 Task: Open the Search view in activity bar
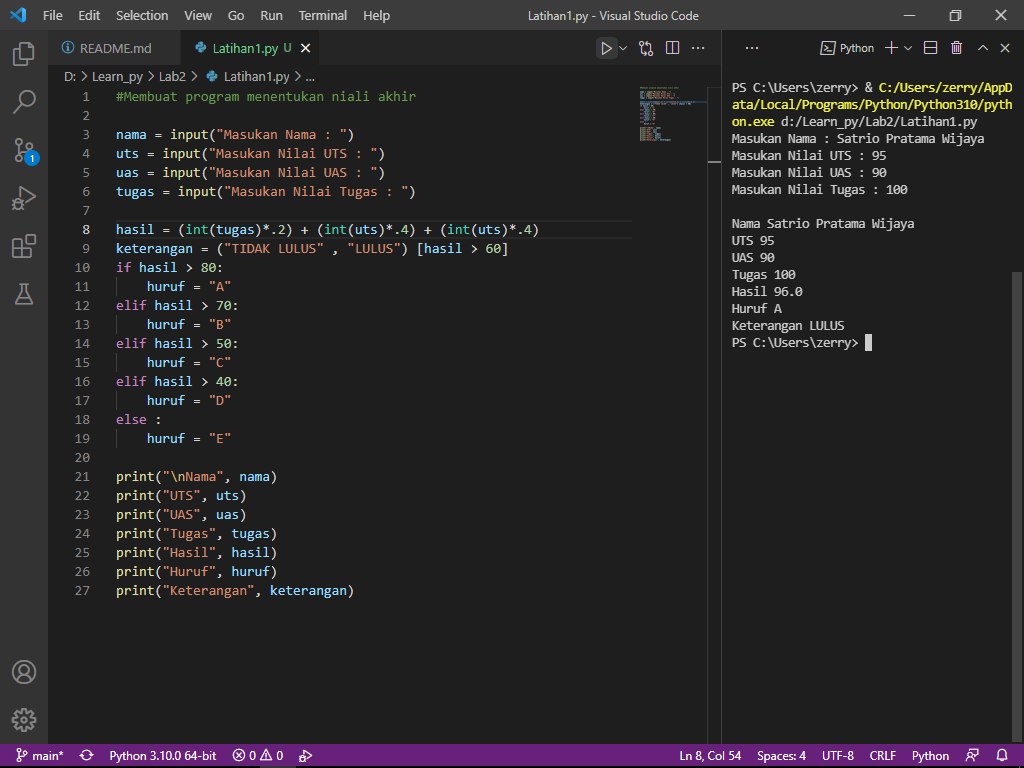point(24,102)
